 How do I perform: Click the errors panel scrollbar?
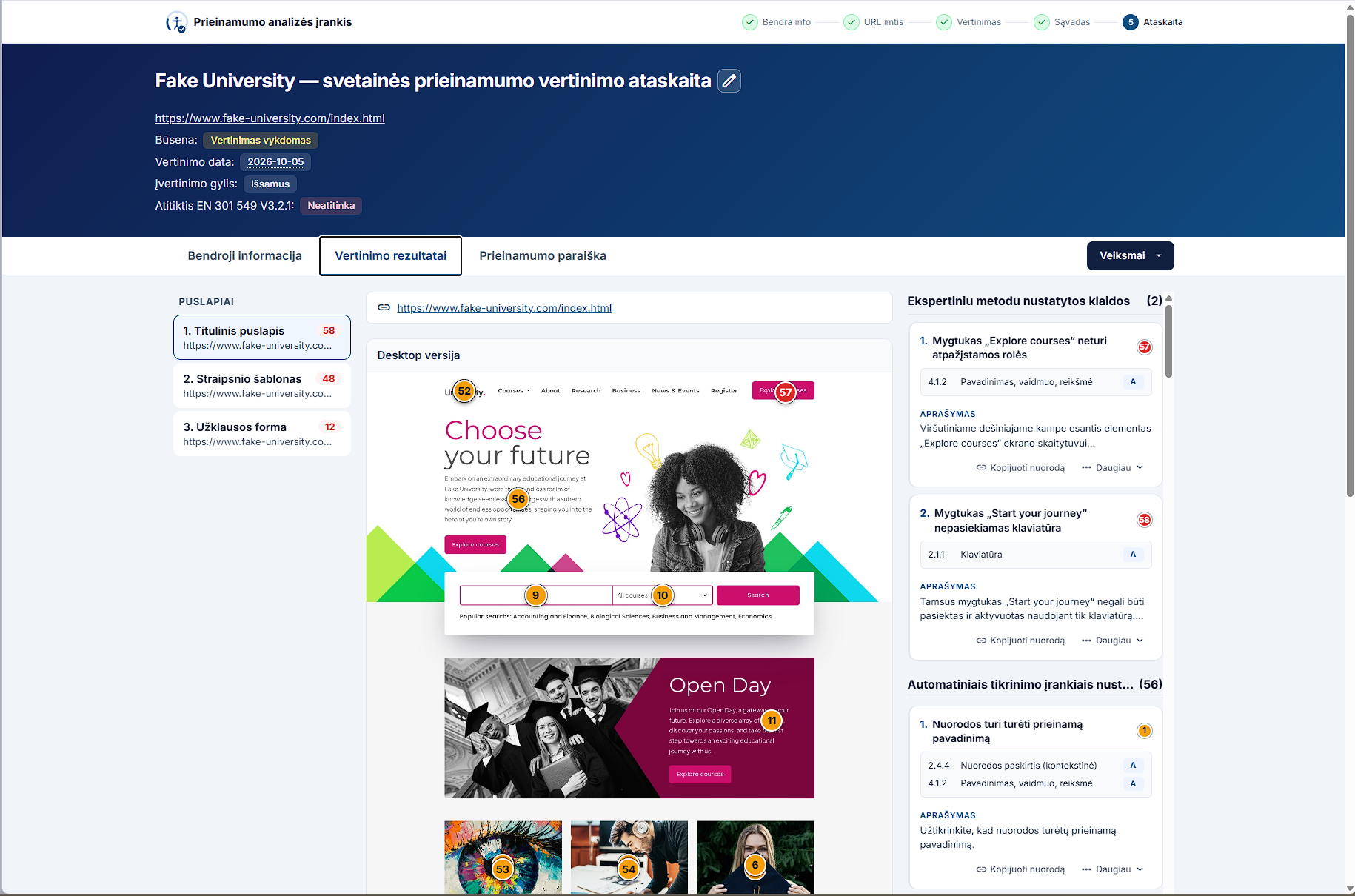(1168, 341)
